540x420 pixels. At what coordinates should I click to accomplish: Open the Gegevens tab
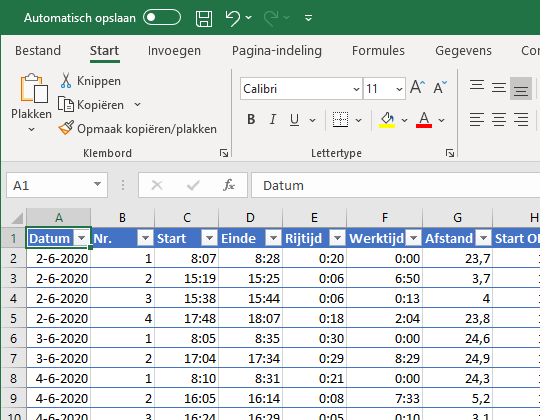[463, 51]
